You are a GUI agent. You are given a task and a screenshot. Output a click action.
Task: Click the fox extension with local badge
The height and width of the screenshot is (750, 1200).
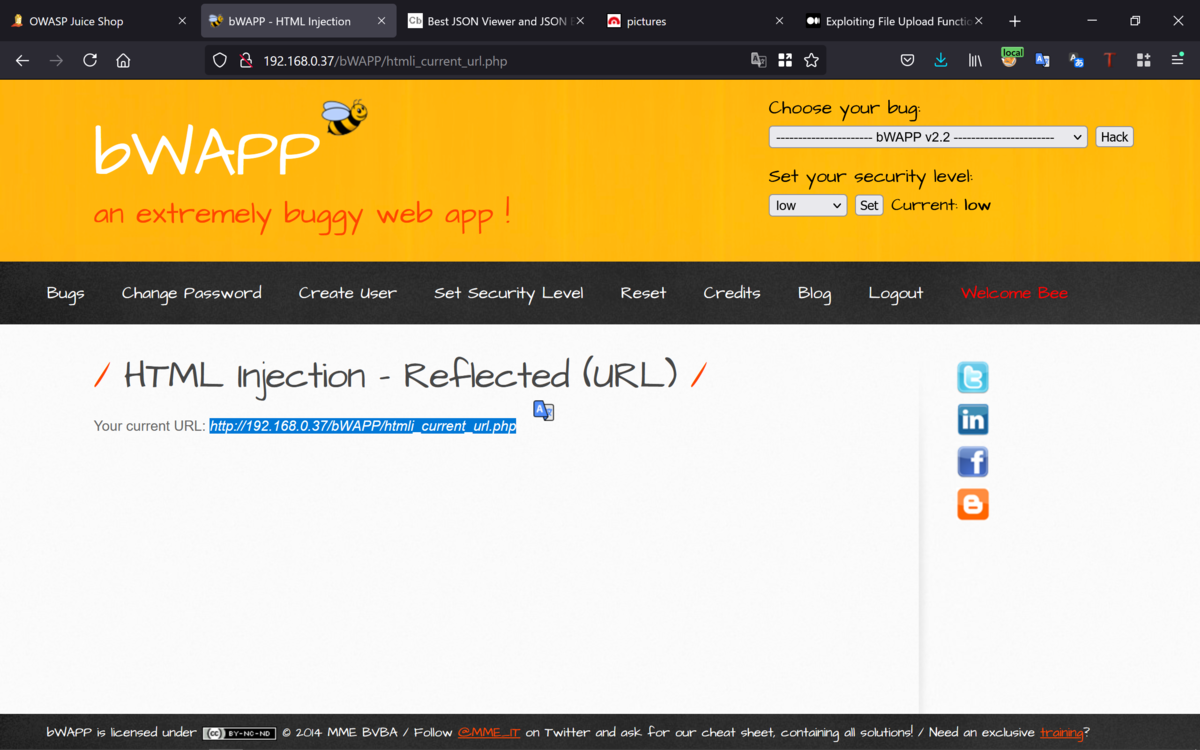pyautogui.click(x=1010, y=59)
